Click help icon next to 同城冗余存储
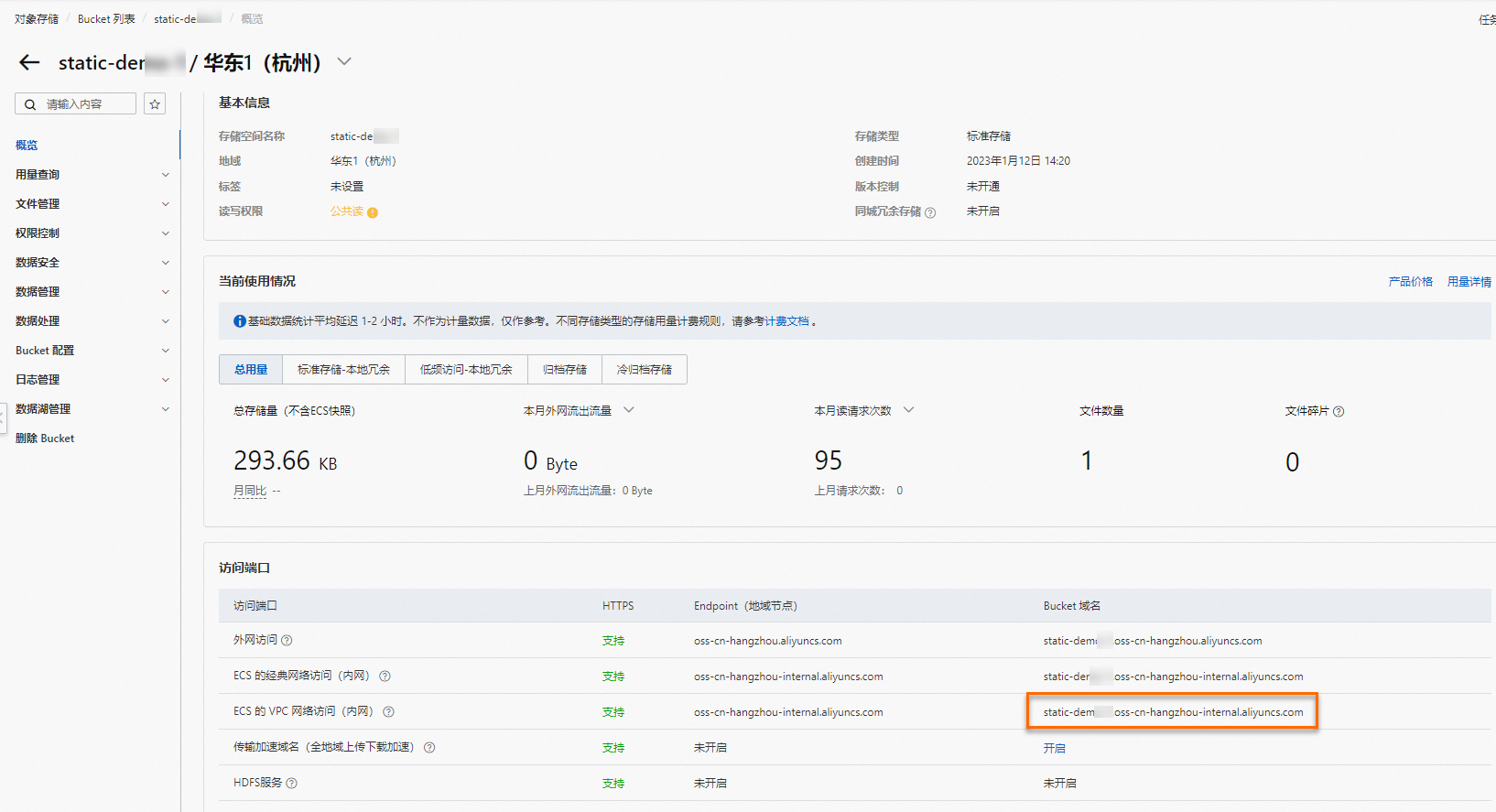The width and height of the screenshot is (1496, 812). pos(930,212)
